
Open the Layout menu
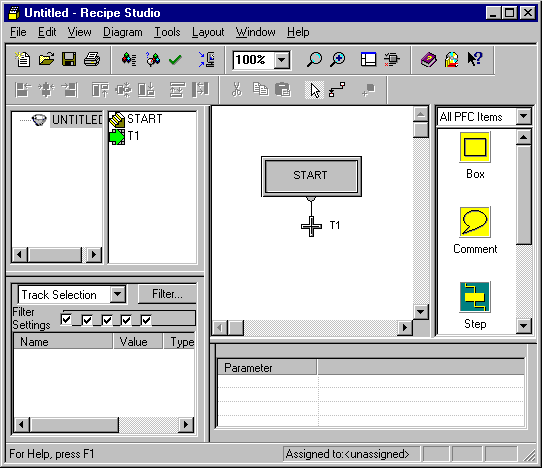point(208,32)
